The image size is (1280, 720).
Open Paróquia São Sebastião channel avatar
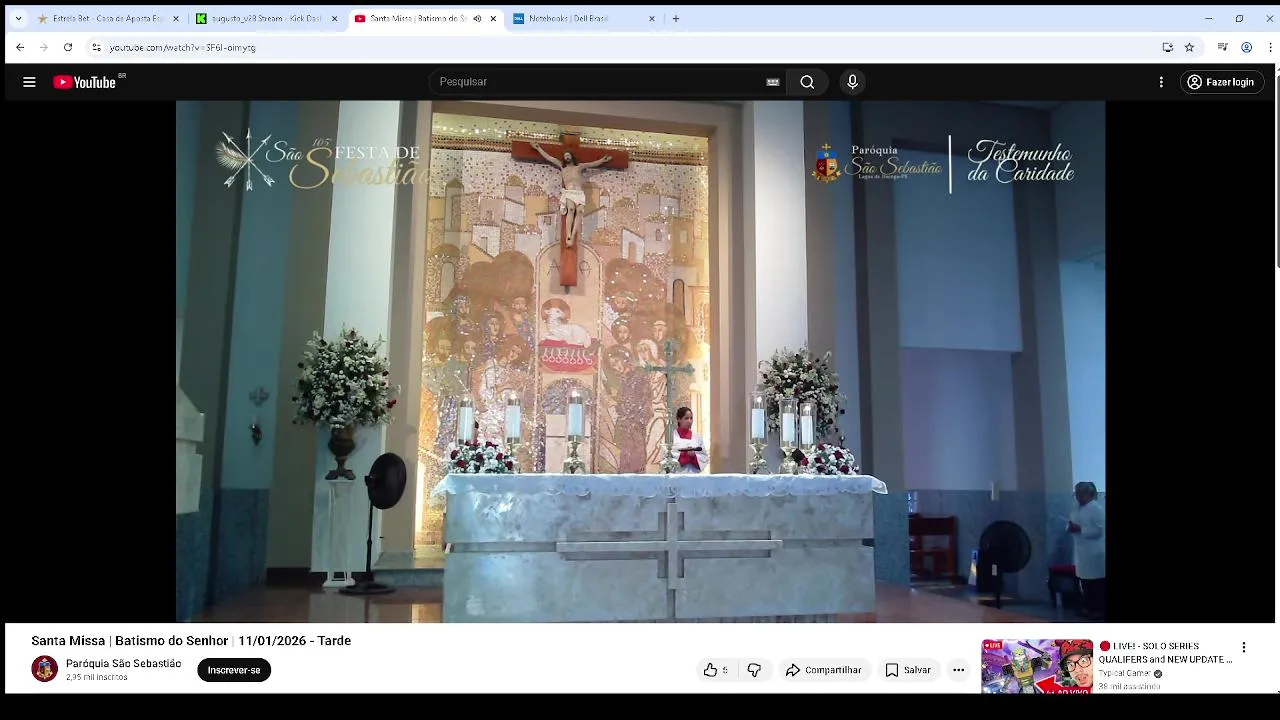click(44, 669)
